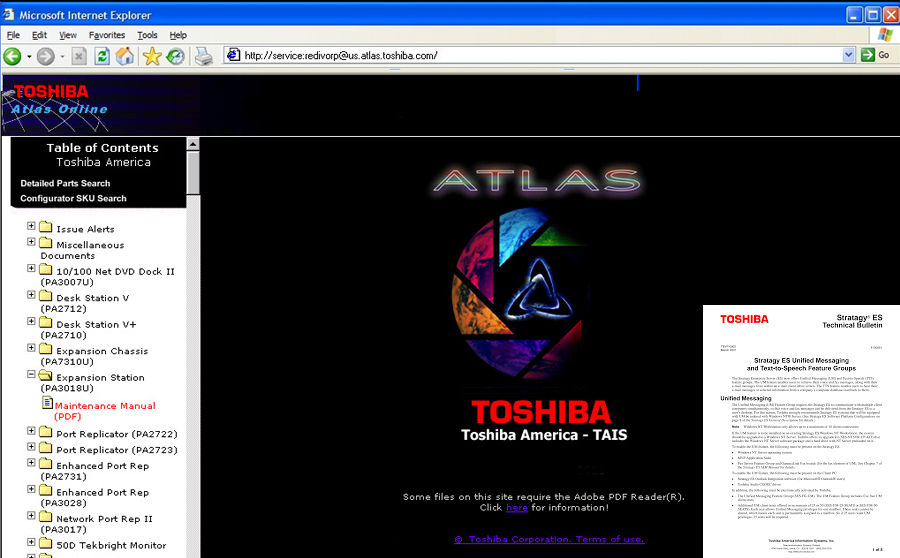Viewport: 900px width, 558px height.
Task: Click the Go button beside address bar
Action: [875, 55]
